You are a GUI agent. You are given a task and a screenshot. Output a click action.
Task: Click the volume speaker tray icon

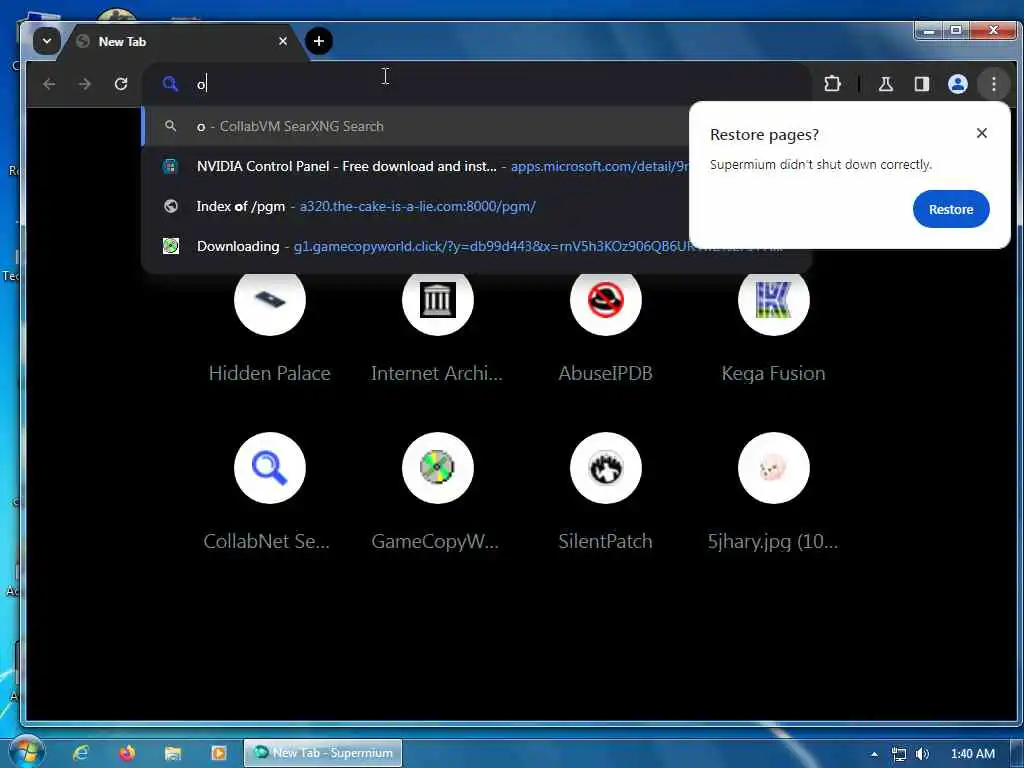click(922, 754)
